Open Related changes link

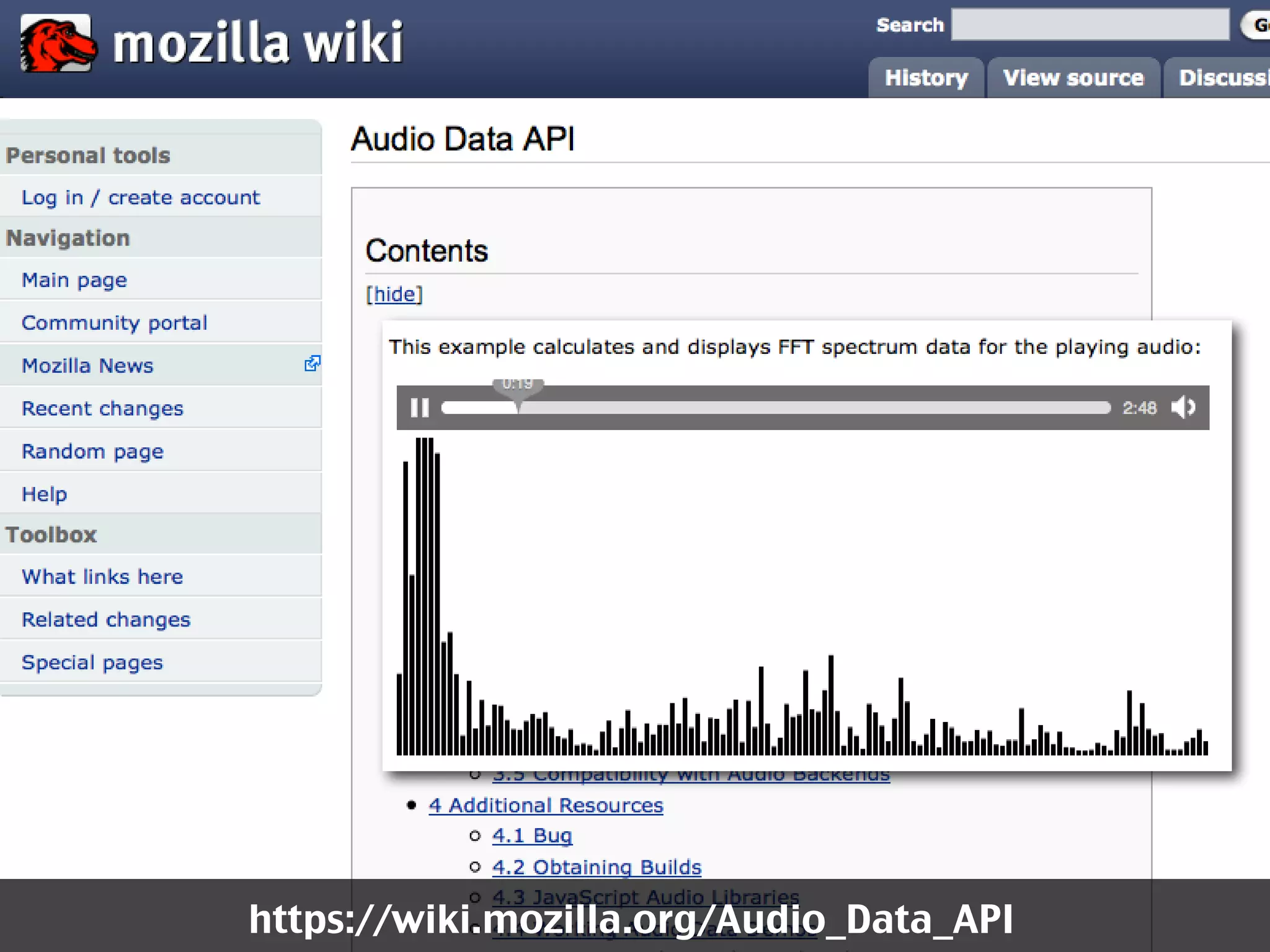pos(106,619)
